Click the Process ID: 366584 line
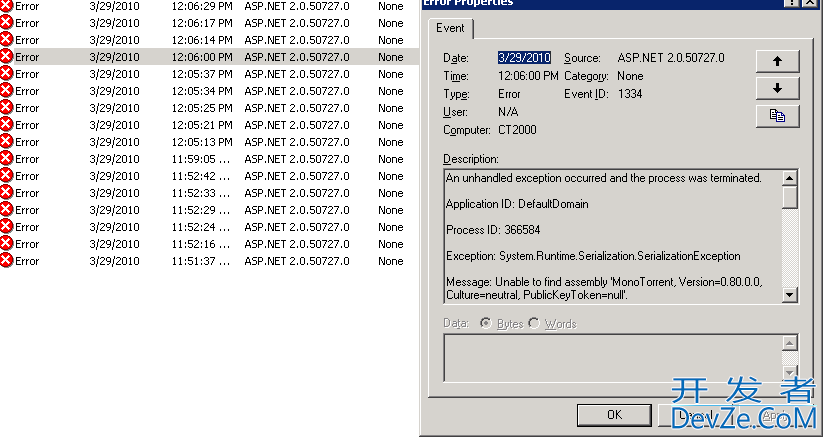Viewport: 827px width, 440px height. 493,230
